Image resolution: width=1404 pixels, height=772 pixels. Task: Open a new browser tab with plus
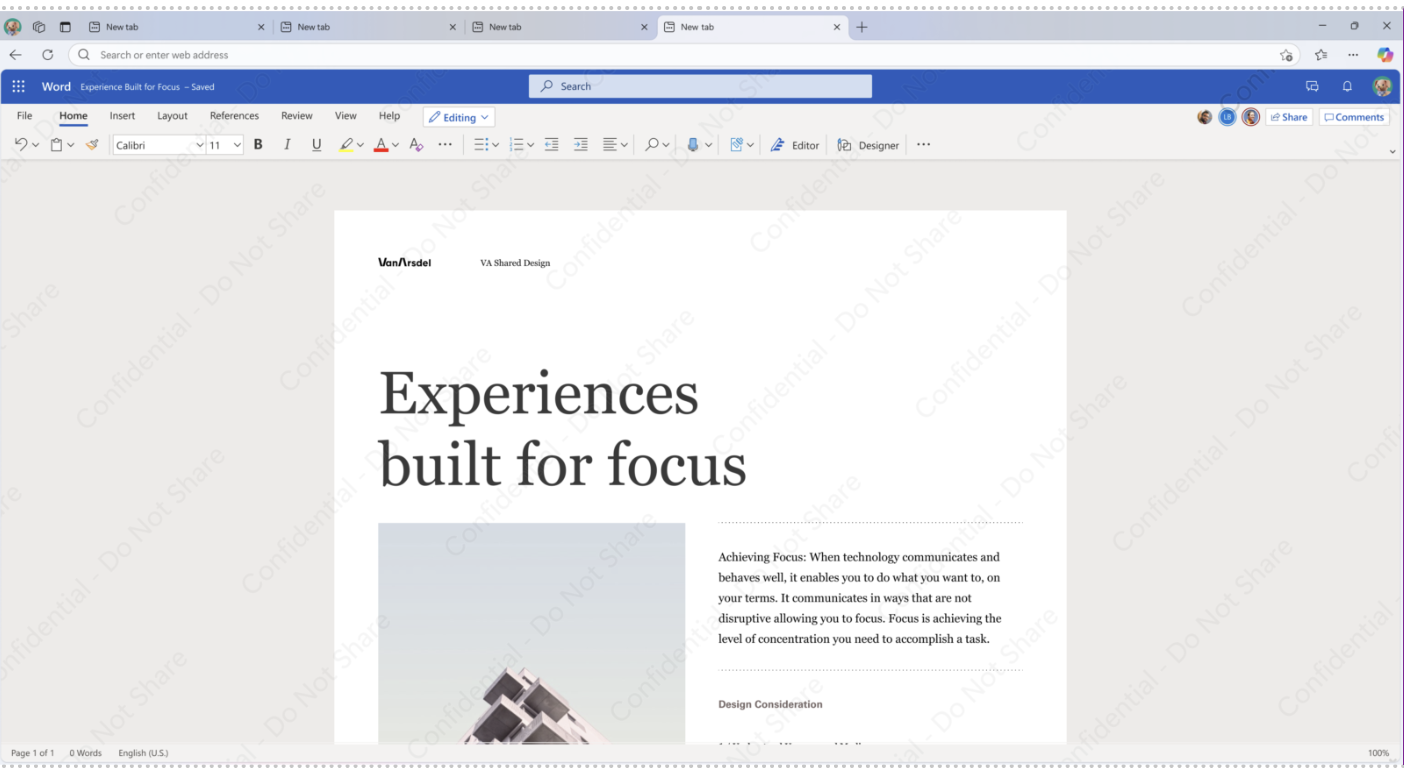[862, 27]
